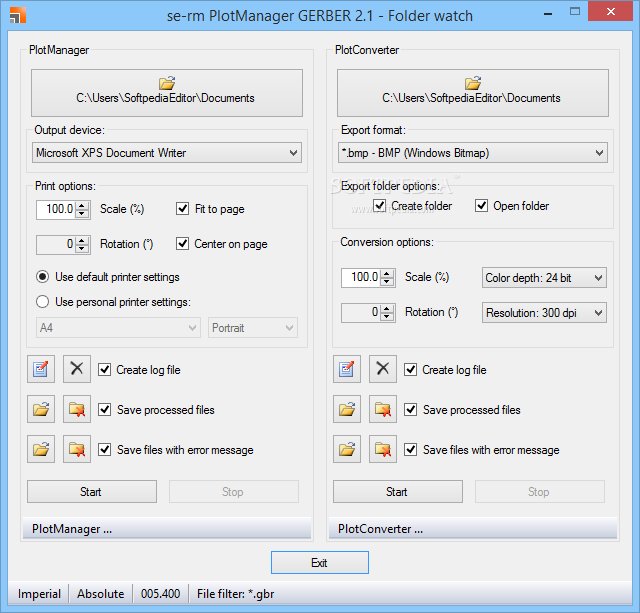Toggle Create folder checkbox
Image resolution: width=640 pixels, height=613 pixels.
[x=380, y=205]
